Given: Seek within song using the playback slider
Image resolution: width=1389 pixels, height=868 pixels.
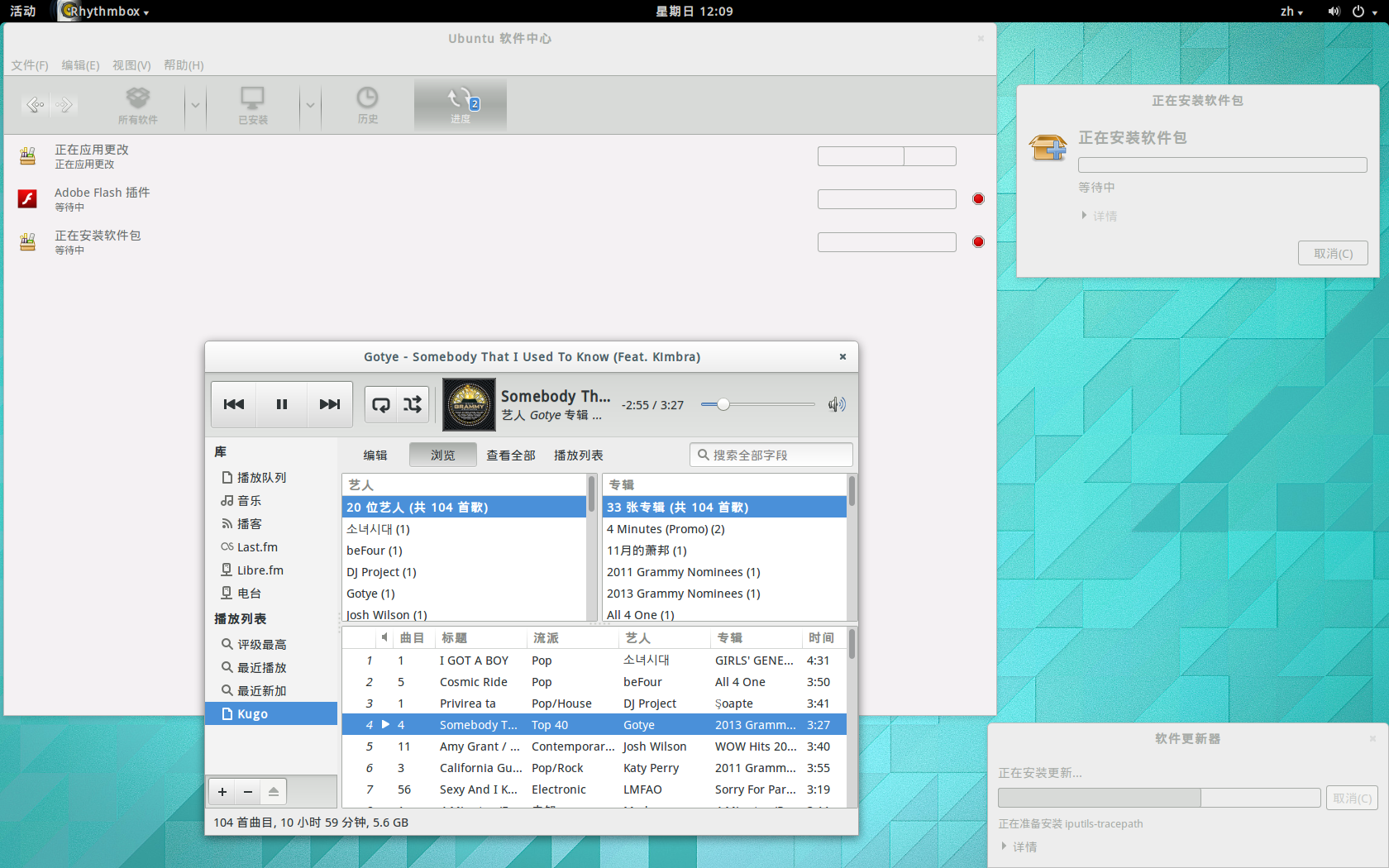Looking at the screenshot, I should point(757,404).
